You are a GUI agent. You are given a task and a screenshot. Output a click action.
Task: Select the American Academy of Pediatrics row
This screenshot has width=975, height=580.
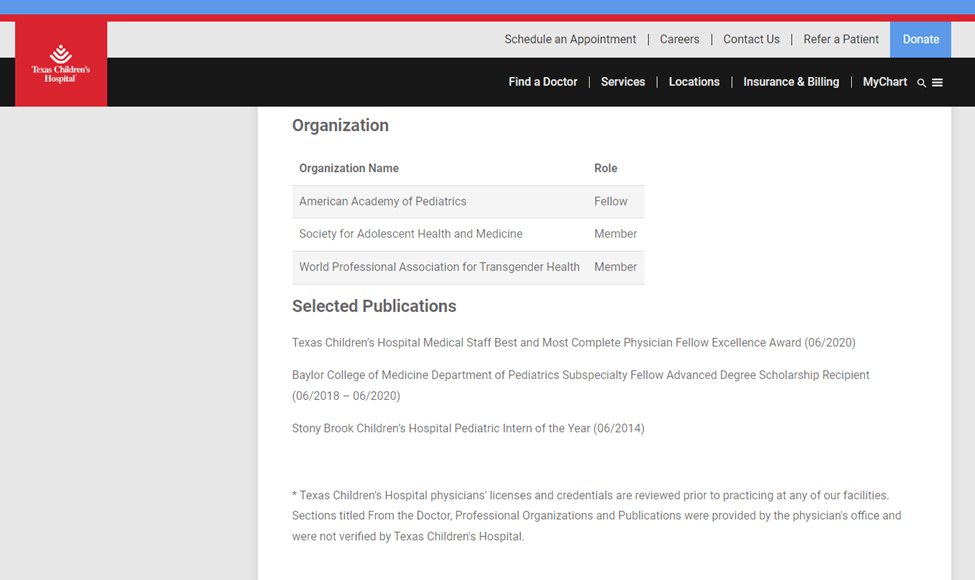[383, 201]
